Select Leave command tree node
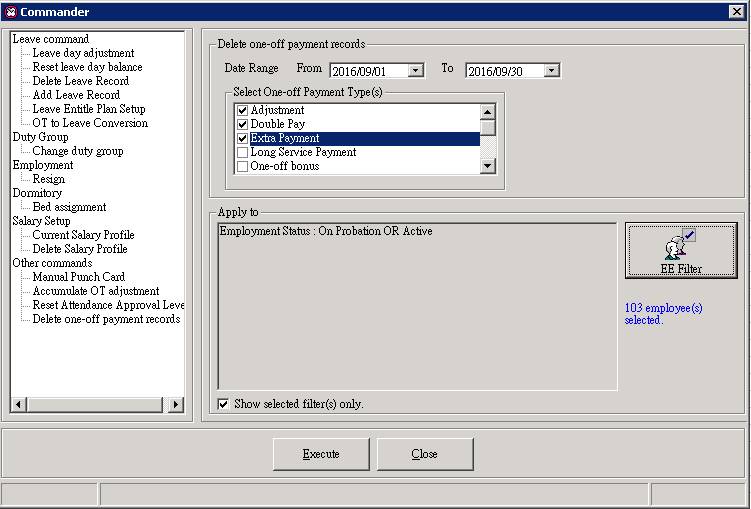 pos(51,39)
